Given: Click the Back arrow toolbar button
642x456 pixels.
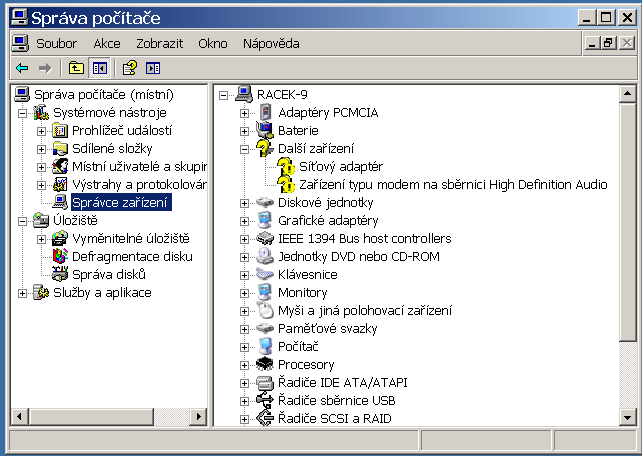Looking at the screenshot, I should point(22,68).
